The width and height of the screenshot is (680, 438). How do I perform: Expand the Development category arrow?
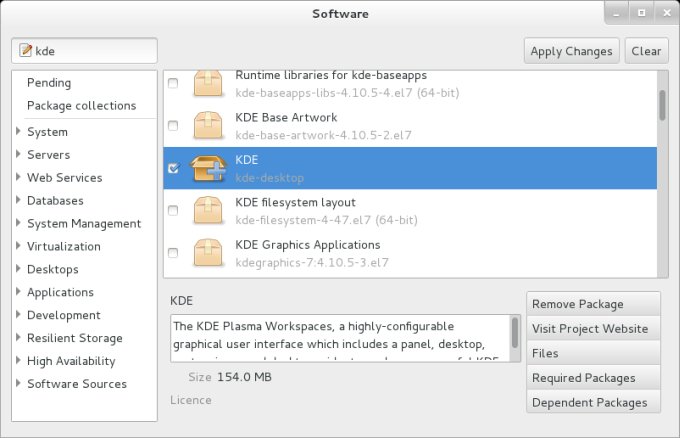click(18, 314)
